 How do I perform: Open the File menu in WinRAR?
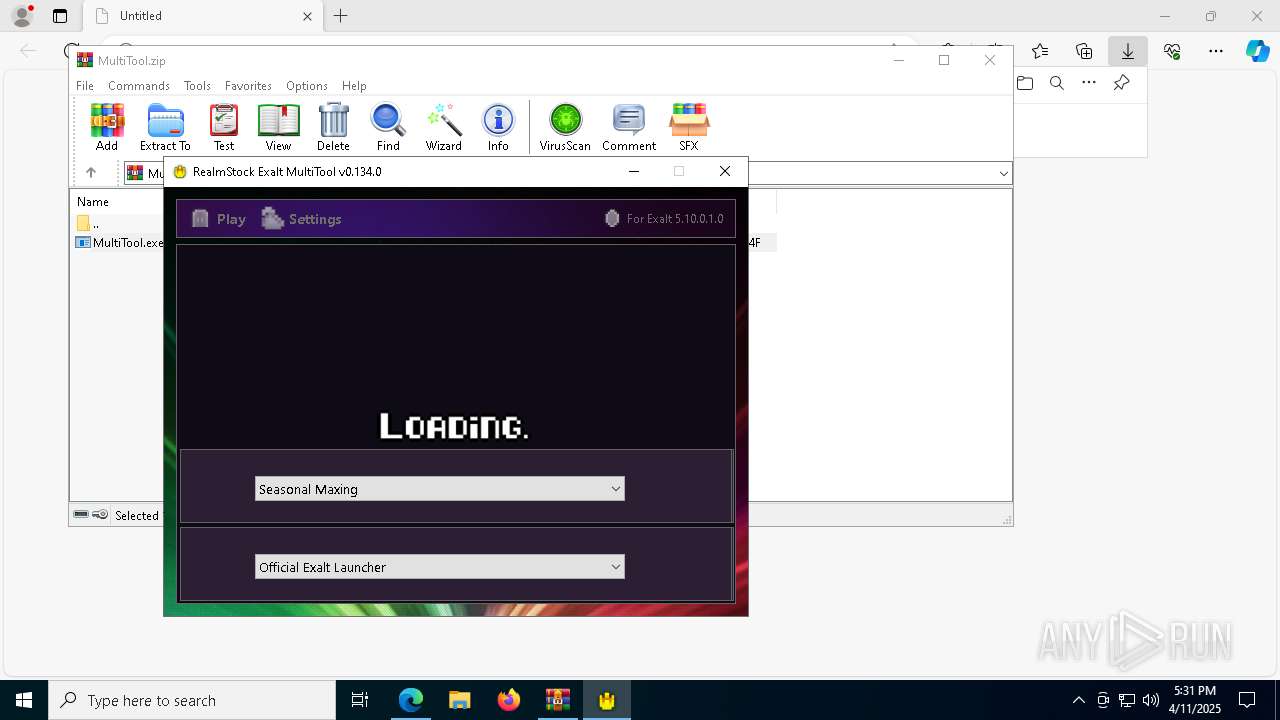85,86
